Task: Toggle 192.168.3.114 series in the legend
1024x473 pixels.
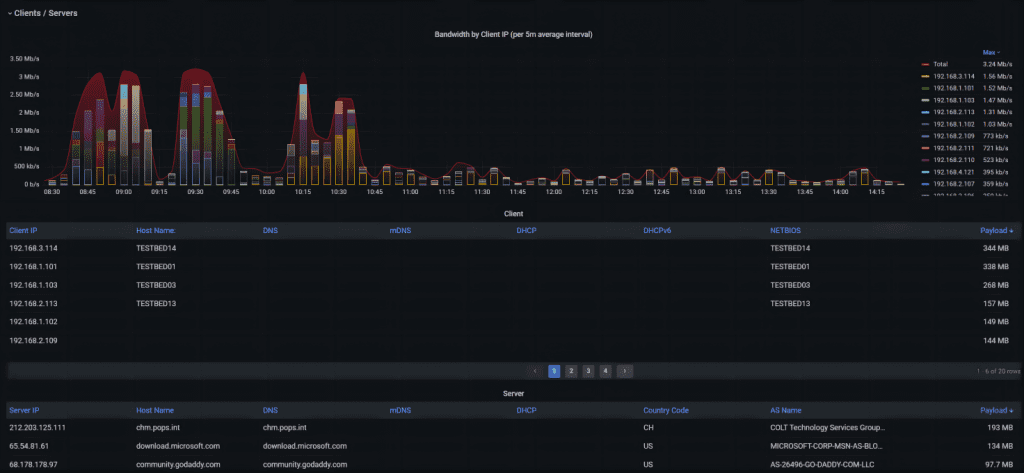Action: [953, 76]
